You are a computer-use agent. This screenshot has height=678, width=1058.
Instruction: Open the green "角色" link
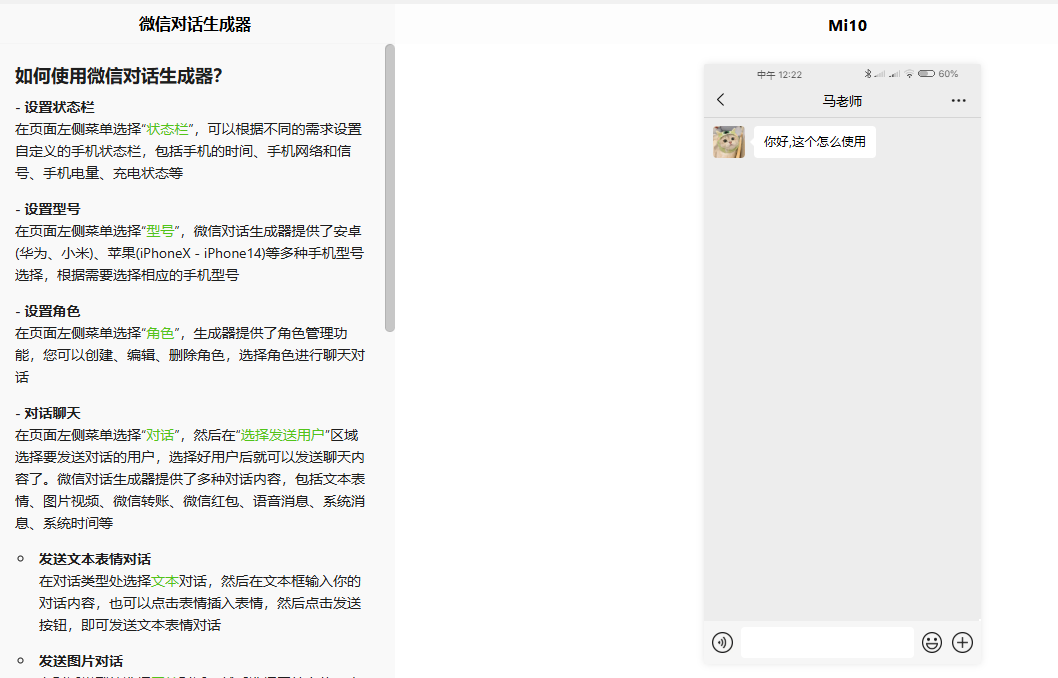160,333
